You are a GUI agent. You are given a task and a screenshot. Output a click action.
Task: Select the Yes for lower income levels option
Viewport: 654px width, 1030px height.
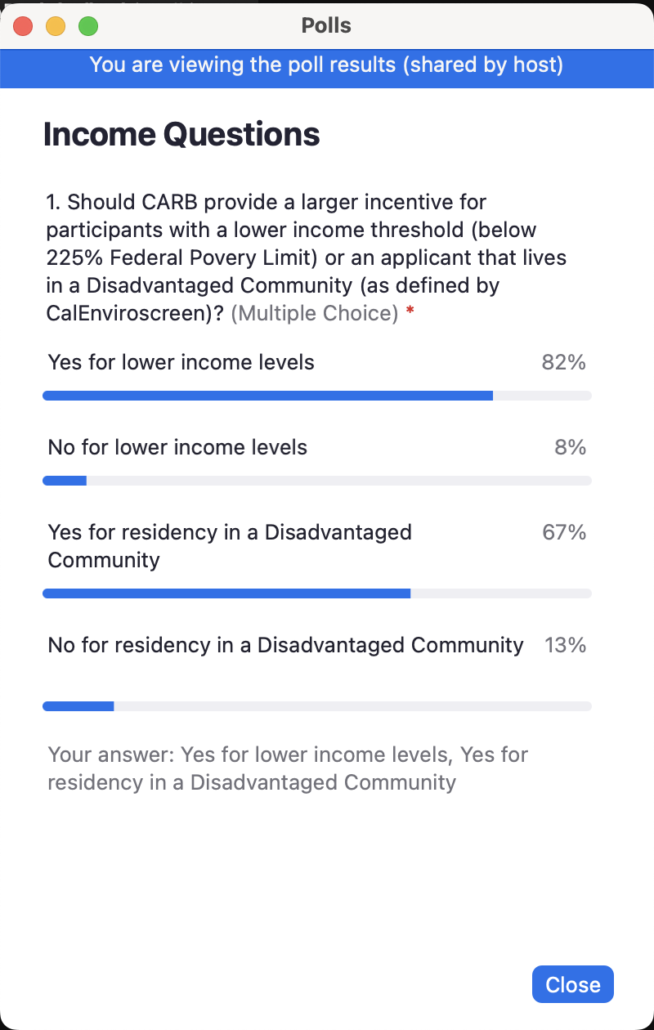point(181,362)
